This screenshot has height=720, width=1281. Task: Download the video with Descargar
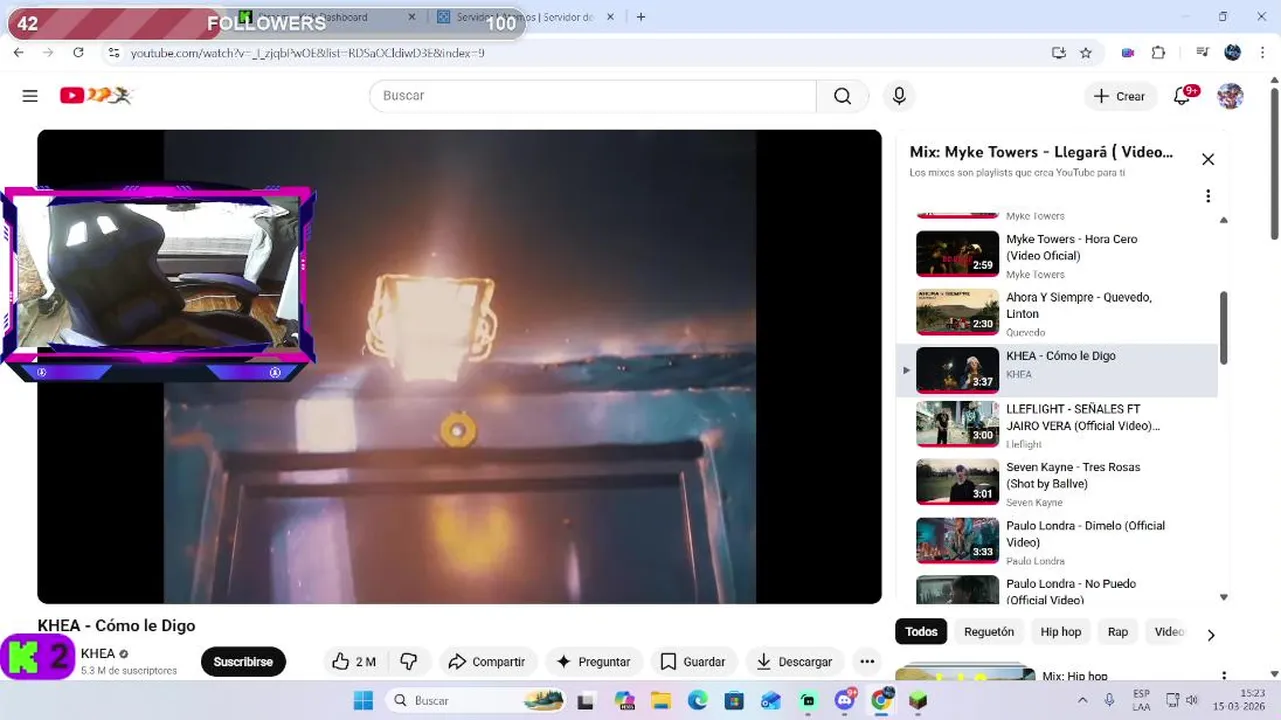click(795, 662)
